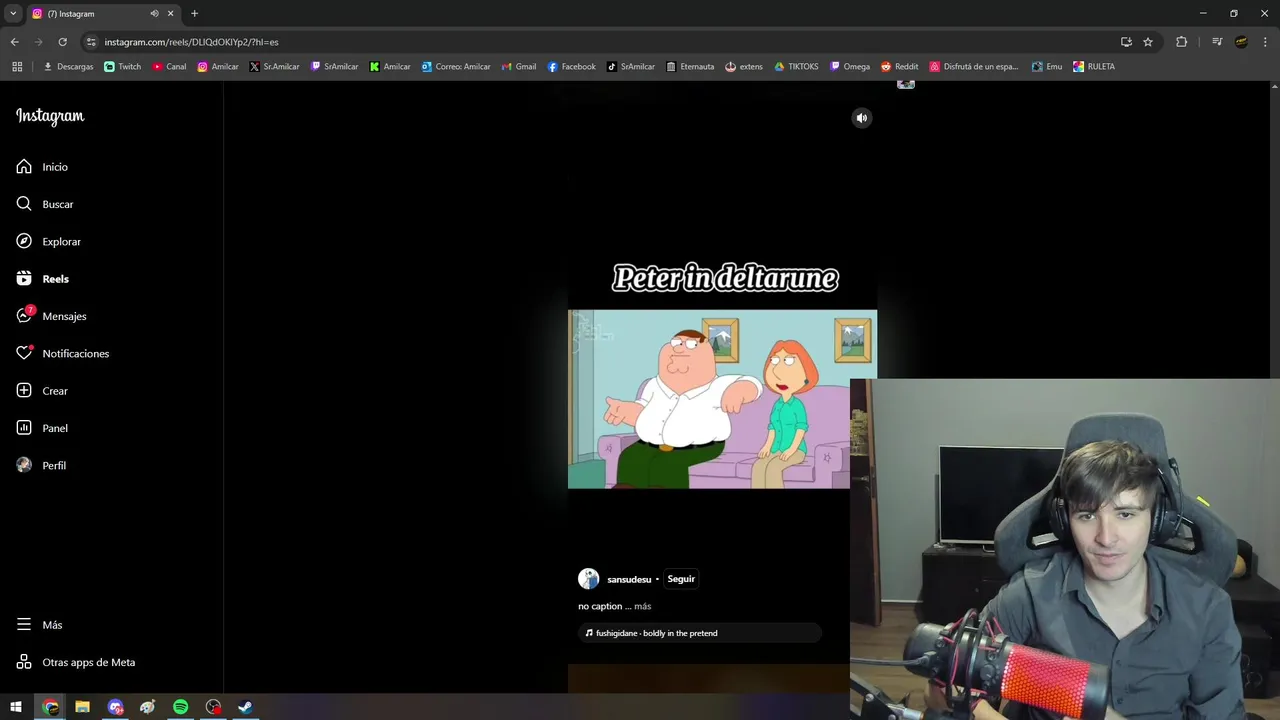
Task: Open the Sr.Amilcar X bookmark
Action: [x=275, y=67]
